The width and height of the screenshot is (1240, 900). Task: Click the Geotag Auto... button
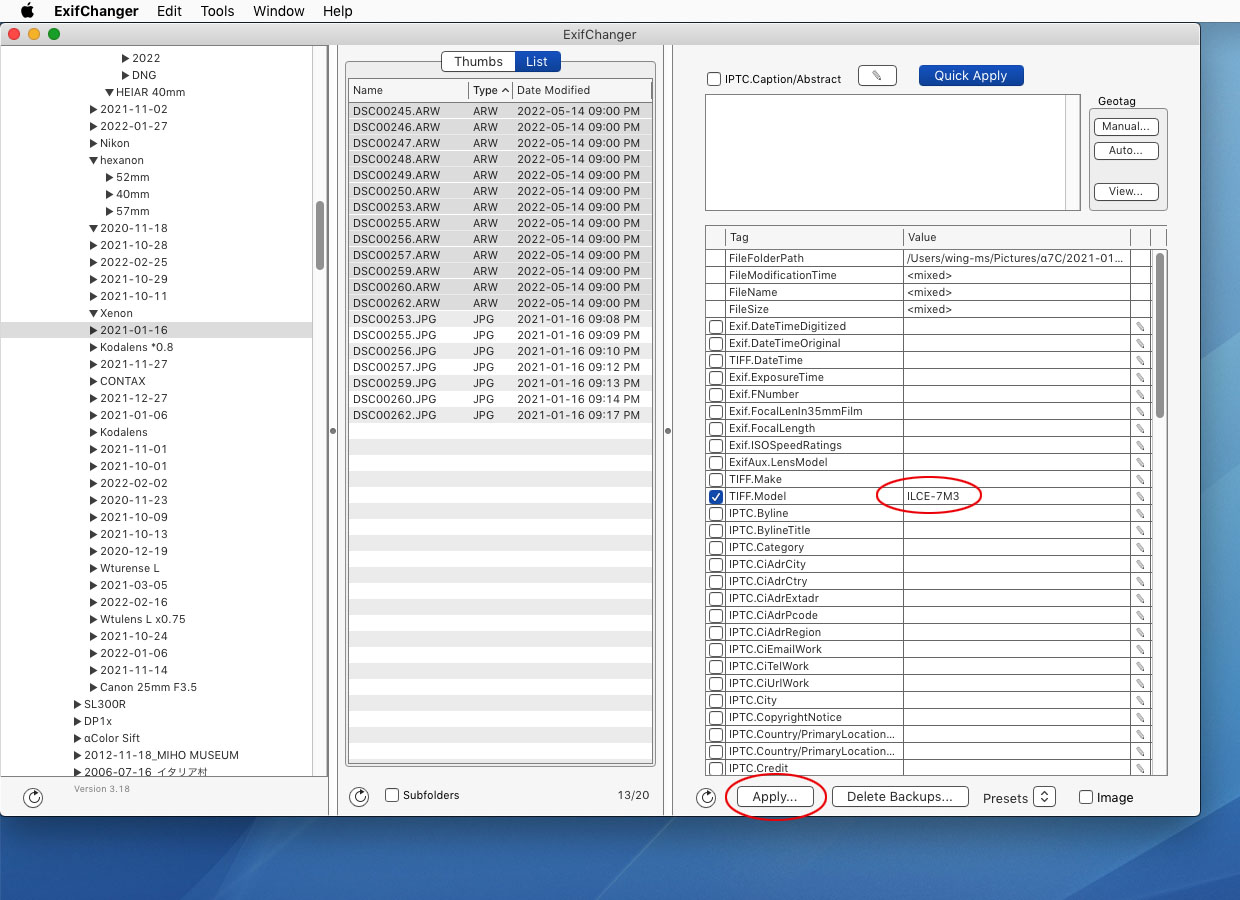(1126, 151)
